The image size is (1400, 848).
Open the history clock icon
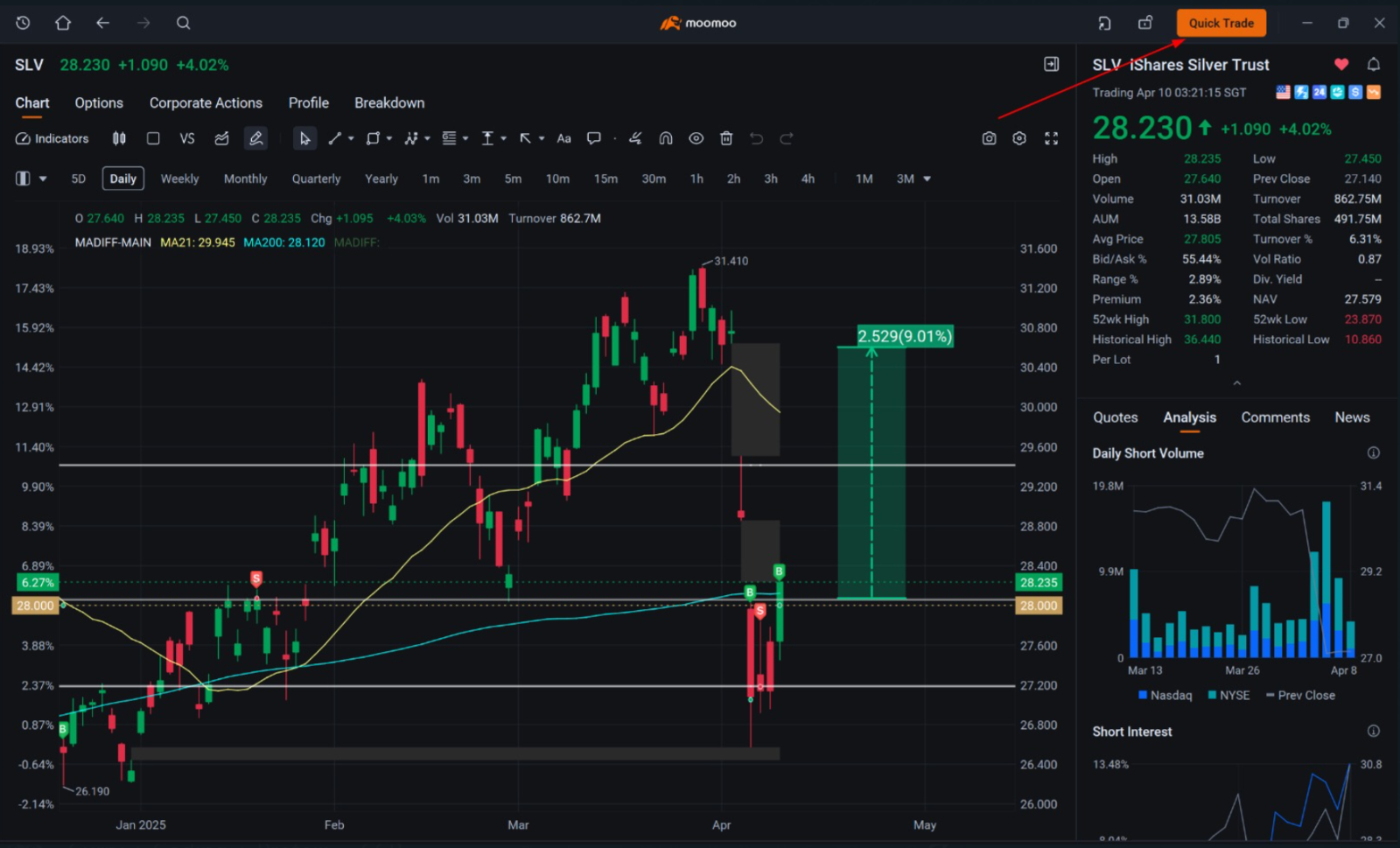(23, 23)
